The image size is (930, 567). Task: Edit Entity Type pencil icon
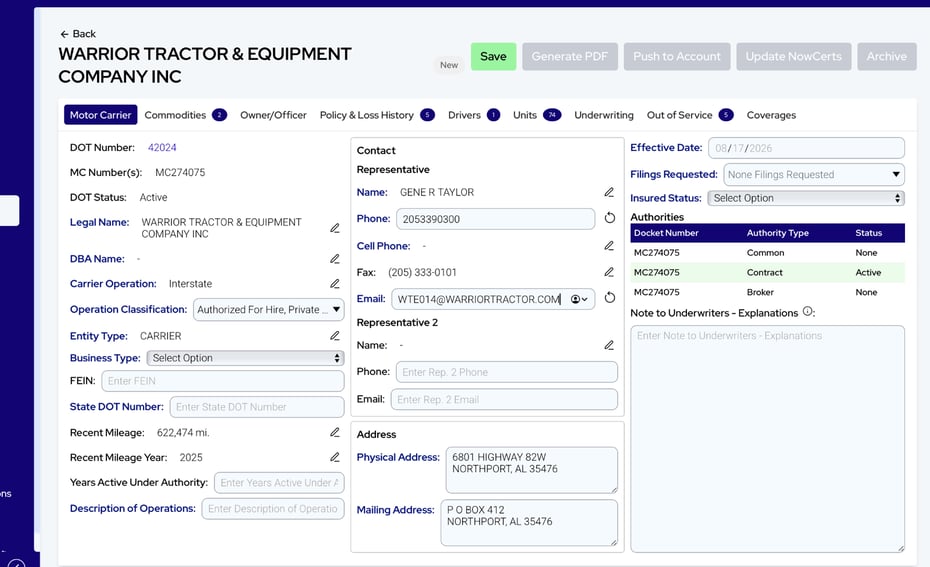pos(335,336)
